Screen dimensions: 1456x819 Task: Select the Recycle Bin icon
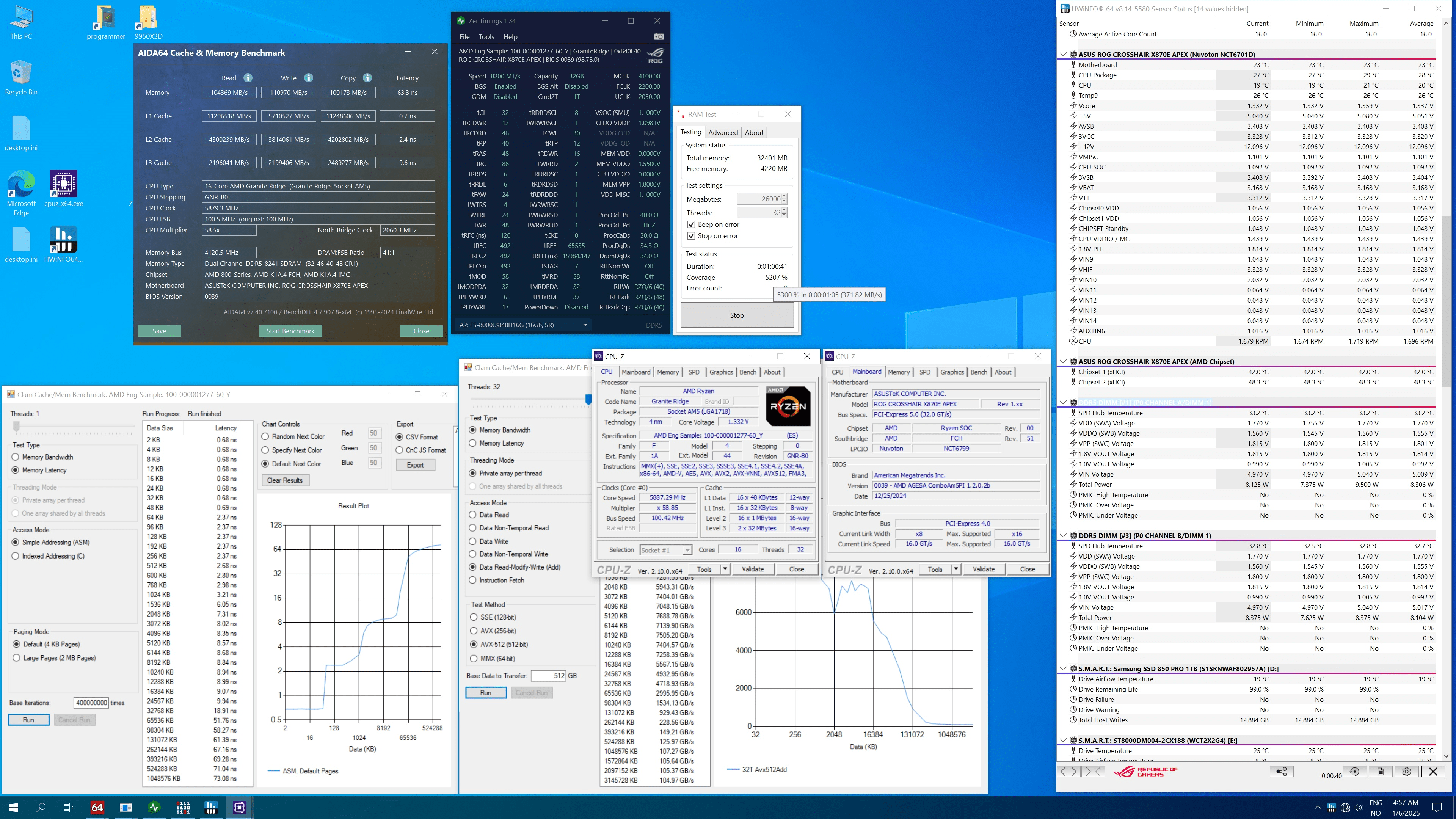pyautogui.click(x=21, y=78)
